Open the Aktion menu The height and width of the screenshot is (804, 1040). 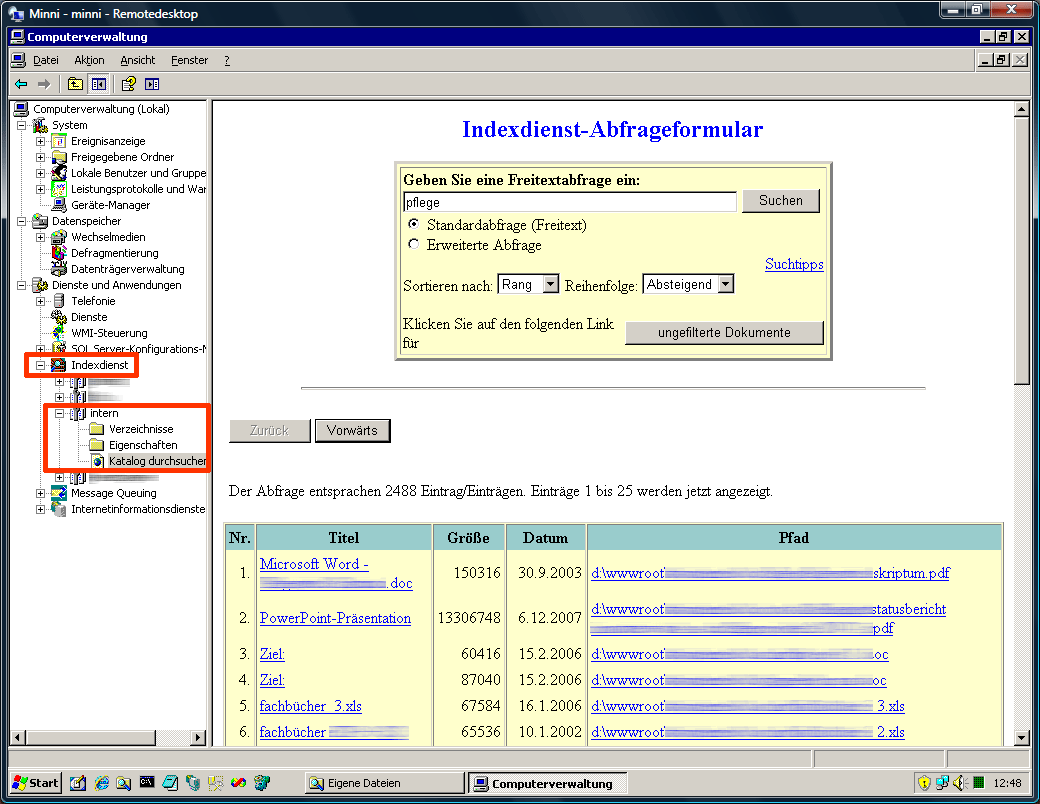(x=89, y=60)
